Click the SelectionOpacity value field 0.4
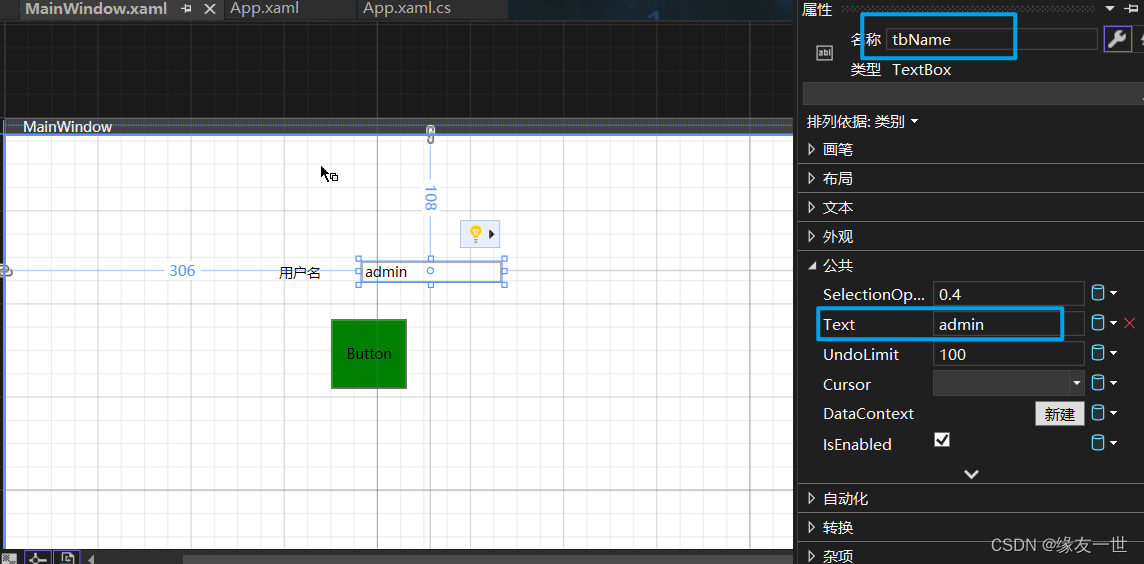Screen dimensions: 1144x564 1008,294
